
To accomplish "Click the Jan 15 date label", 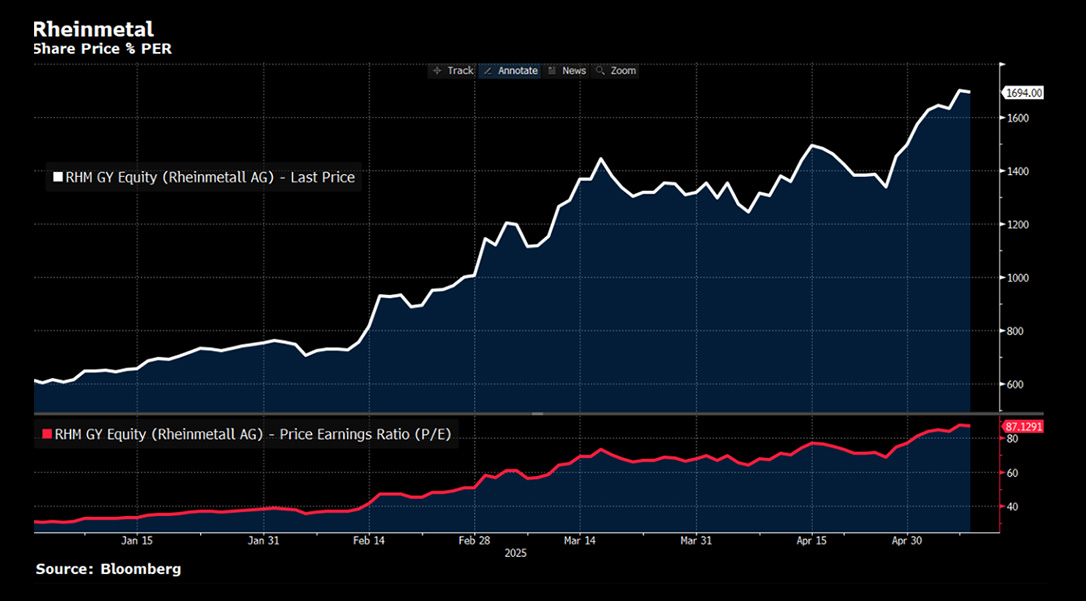I will [x=136, y=540].
